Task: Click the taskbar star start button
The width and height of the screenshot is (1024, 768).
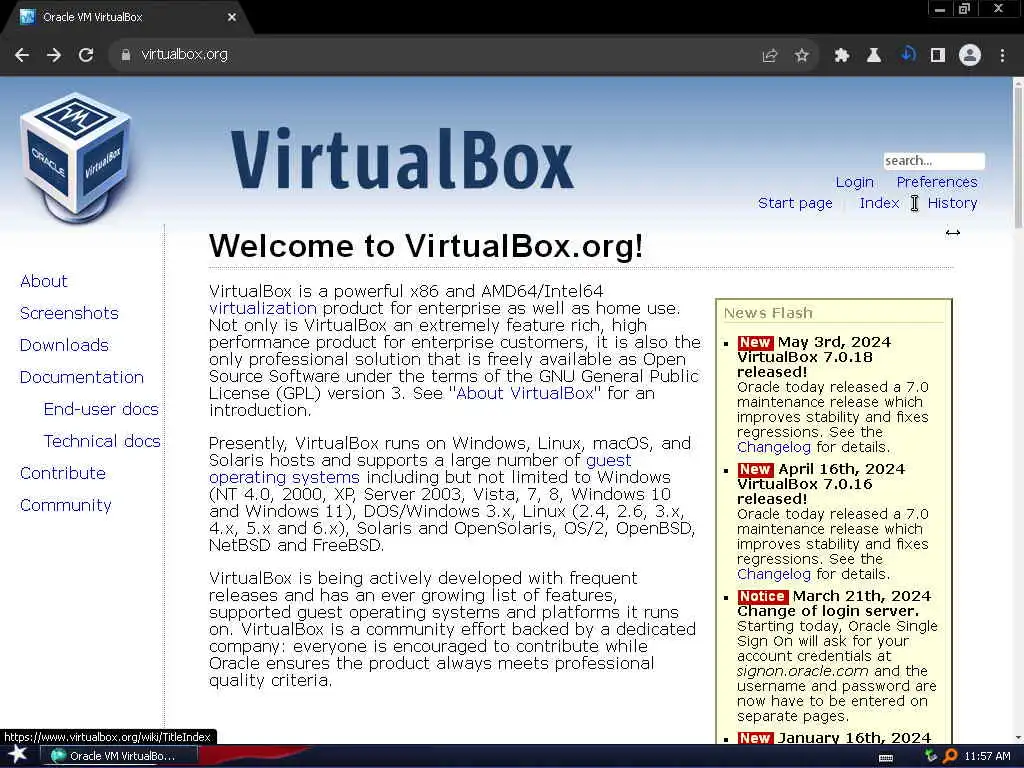Action: [18, 755]
